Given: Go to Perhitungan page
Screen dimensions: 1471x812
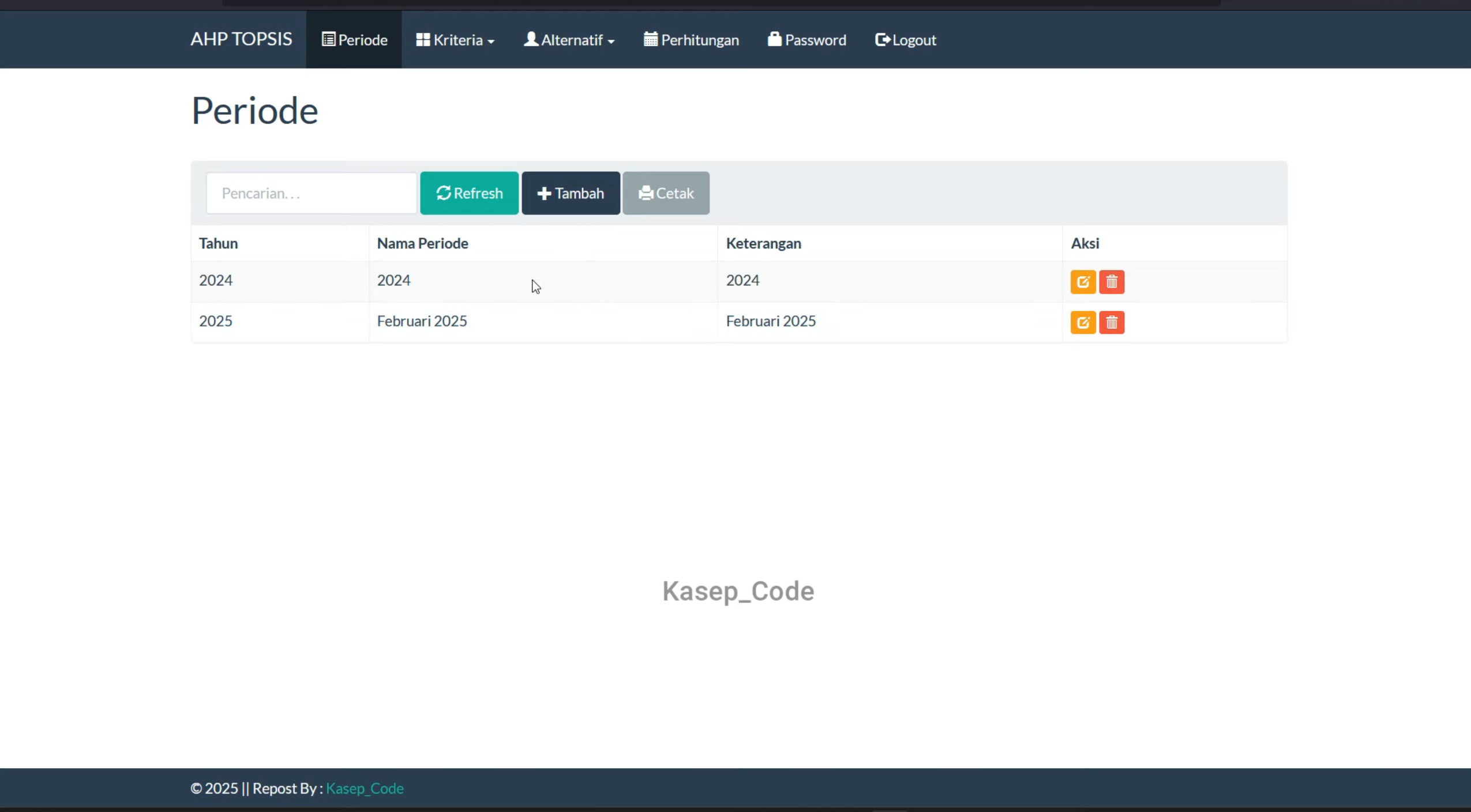Looking at the screenshot, I should coord(691,40).
